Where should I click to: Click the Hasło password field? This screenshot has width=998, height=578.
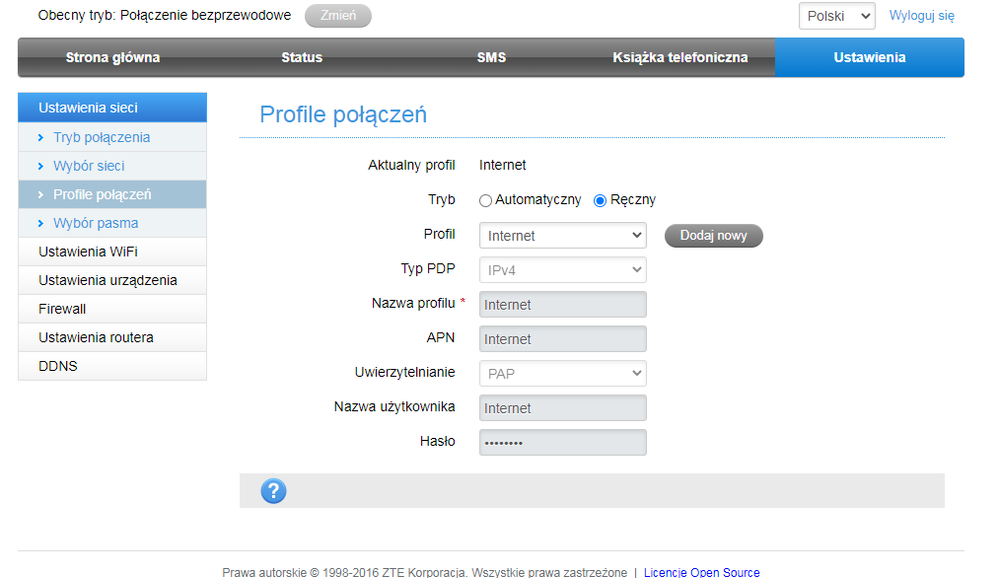click(x=563, y=442)
